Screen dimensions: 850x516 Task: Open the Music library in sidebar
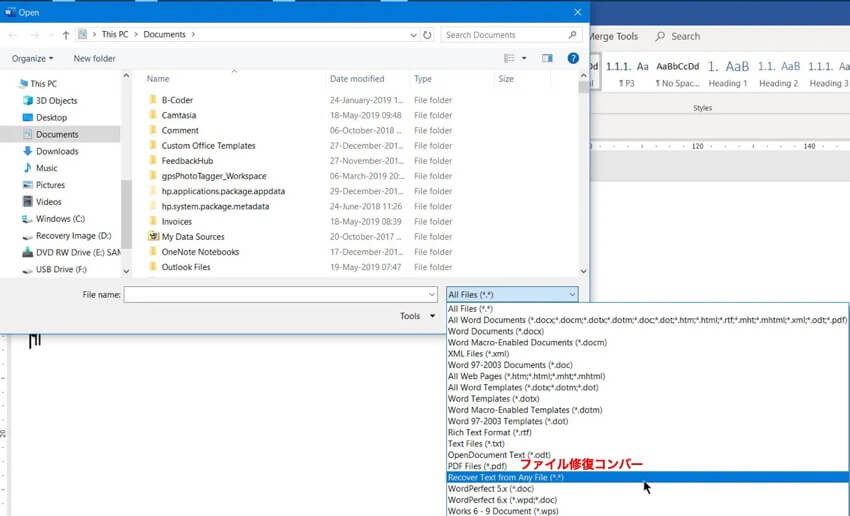46,168
